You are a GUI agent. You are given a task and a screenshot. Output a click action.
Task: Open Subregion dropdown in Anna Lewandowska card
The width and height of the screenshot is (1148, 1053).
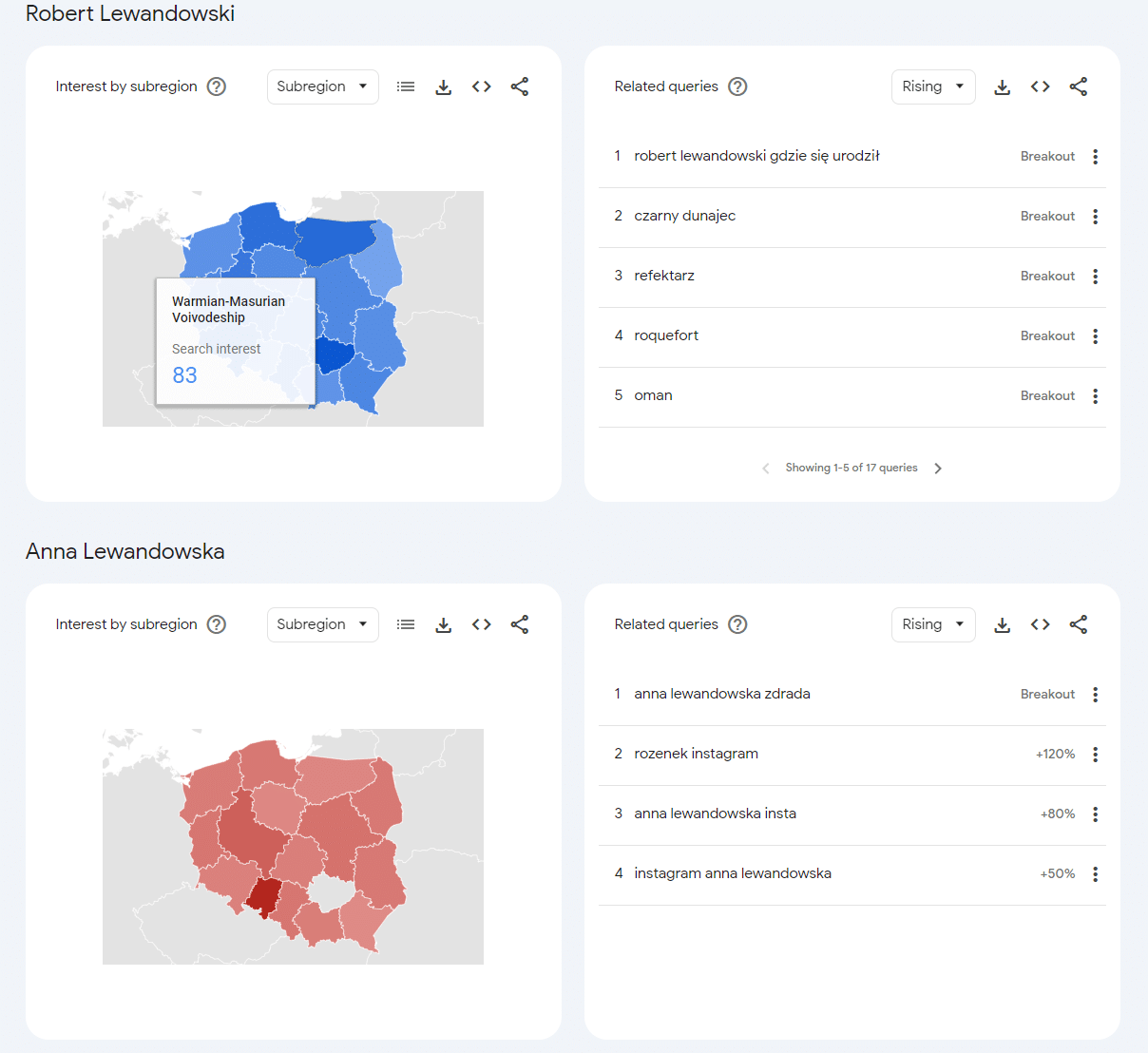pyautogui.click(x=323, y=624)
